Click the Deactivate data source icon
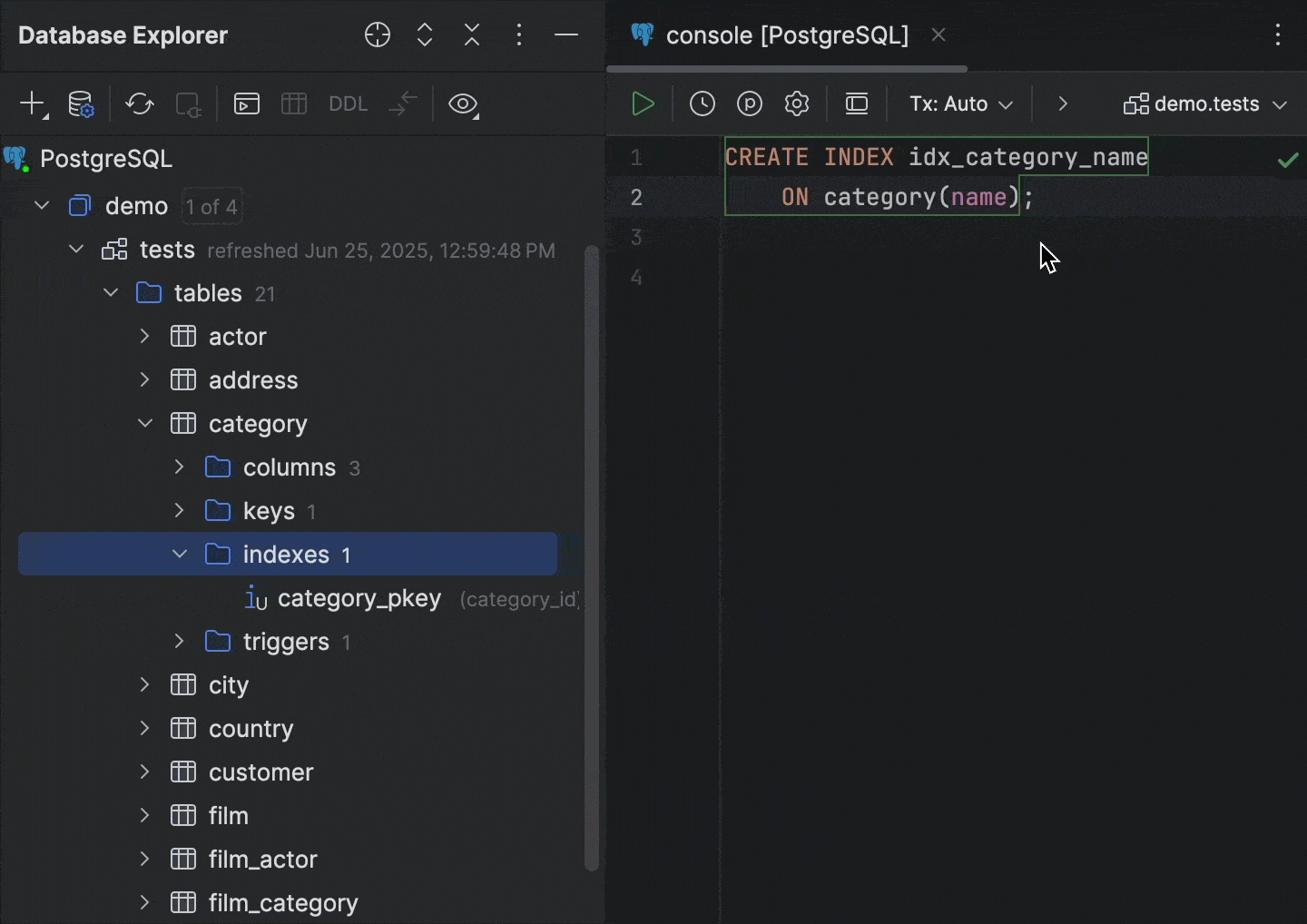1307x924 pixels. click(x=188, y=104)
